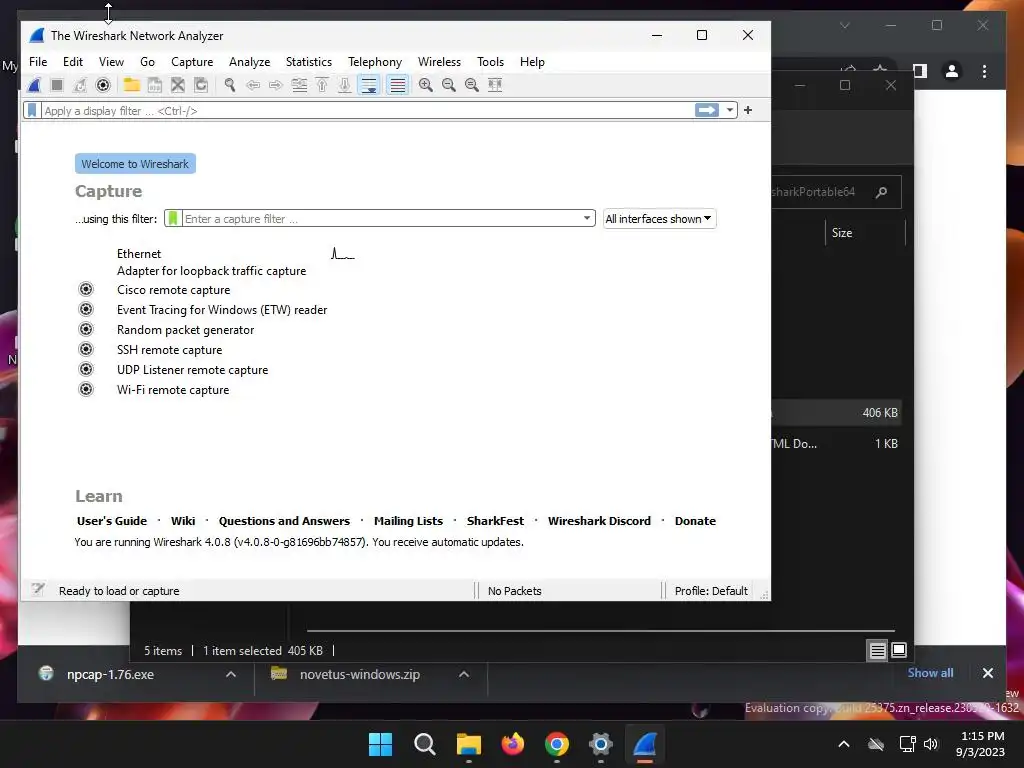Click the find packet magnifier icon

[x=230, y=85]
